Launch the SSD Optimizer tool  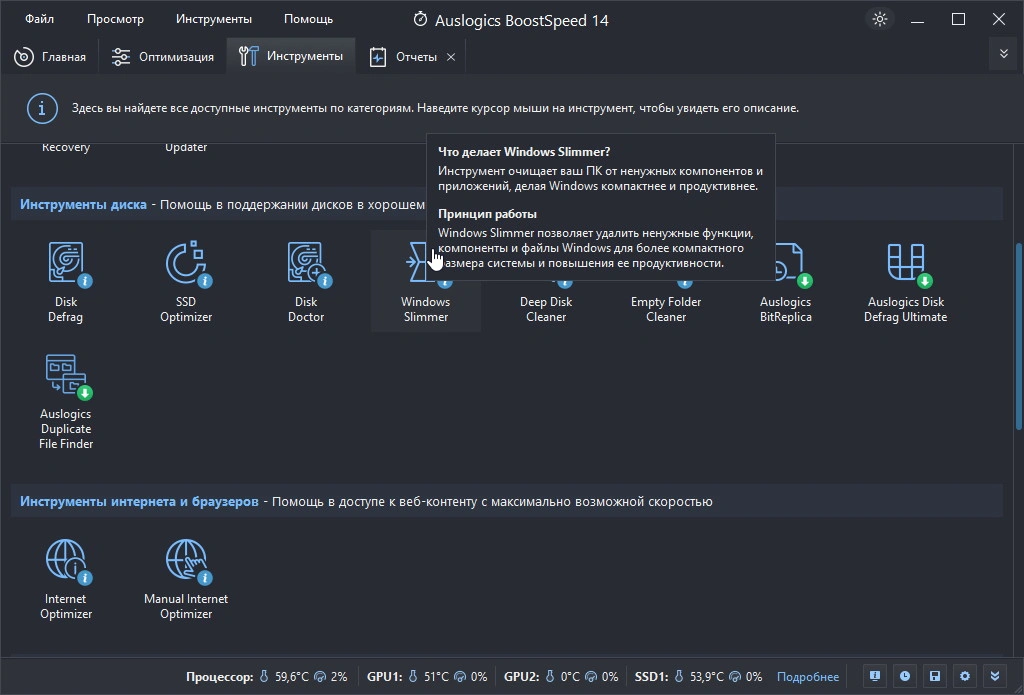coord(186,281)
